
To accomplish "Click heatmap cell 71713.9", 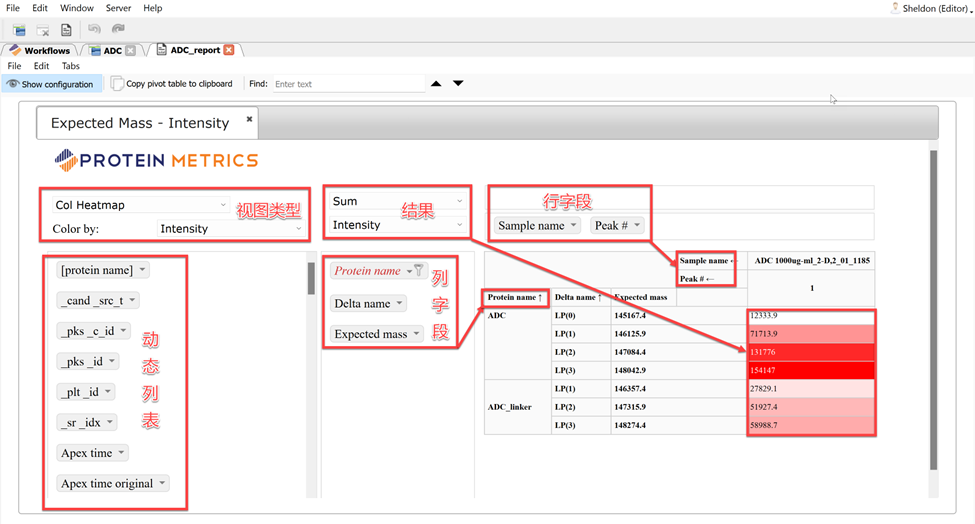I will (x=811, y=334).
